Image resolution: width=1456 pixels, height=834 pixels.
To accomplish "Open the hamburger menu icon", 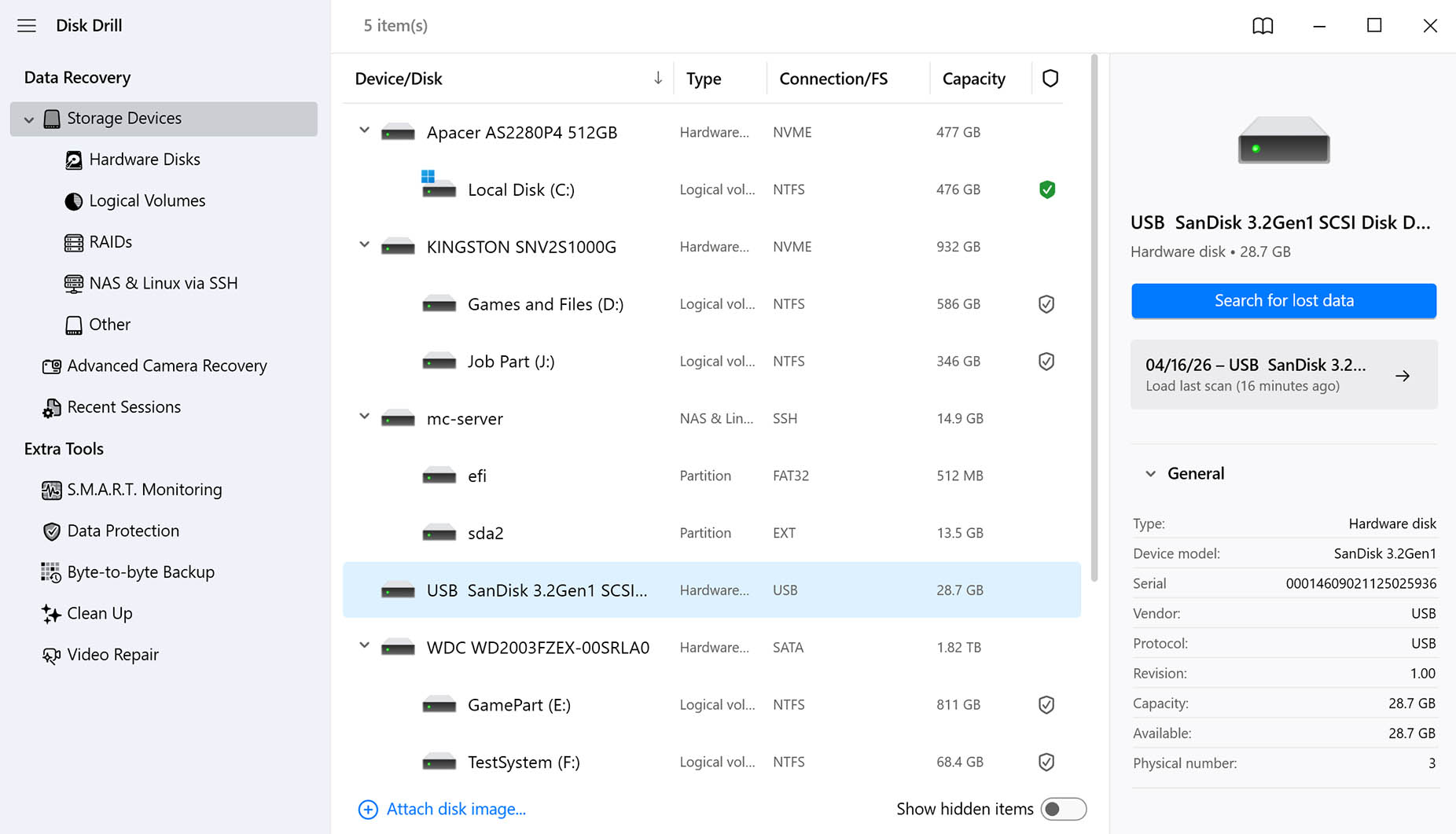I will (27, 25).
